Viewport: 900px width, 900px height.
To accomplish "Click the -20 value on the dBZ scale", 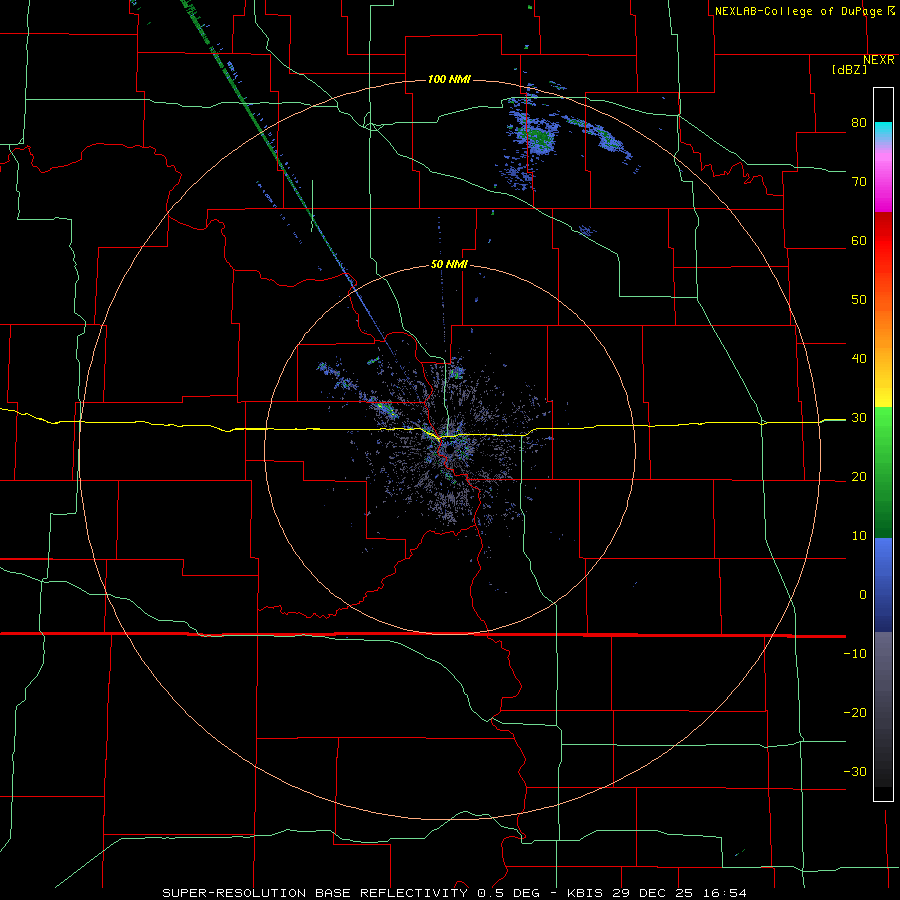I will click(855, 713).
